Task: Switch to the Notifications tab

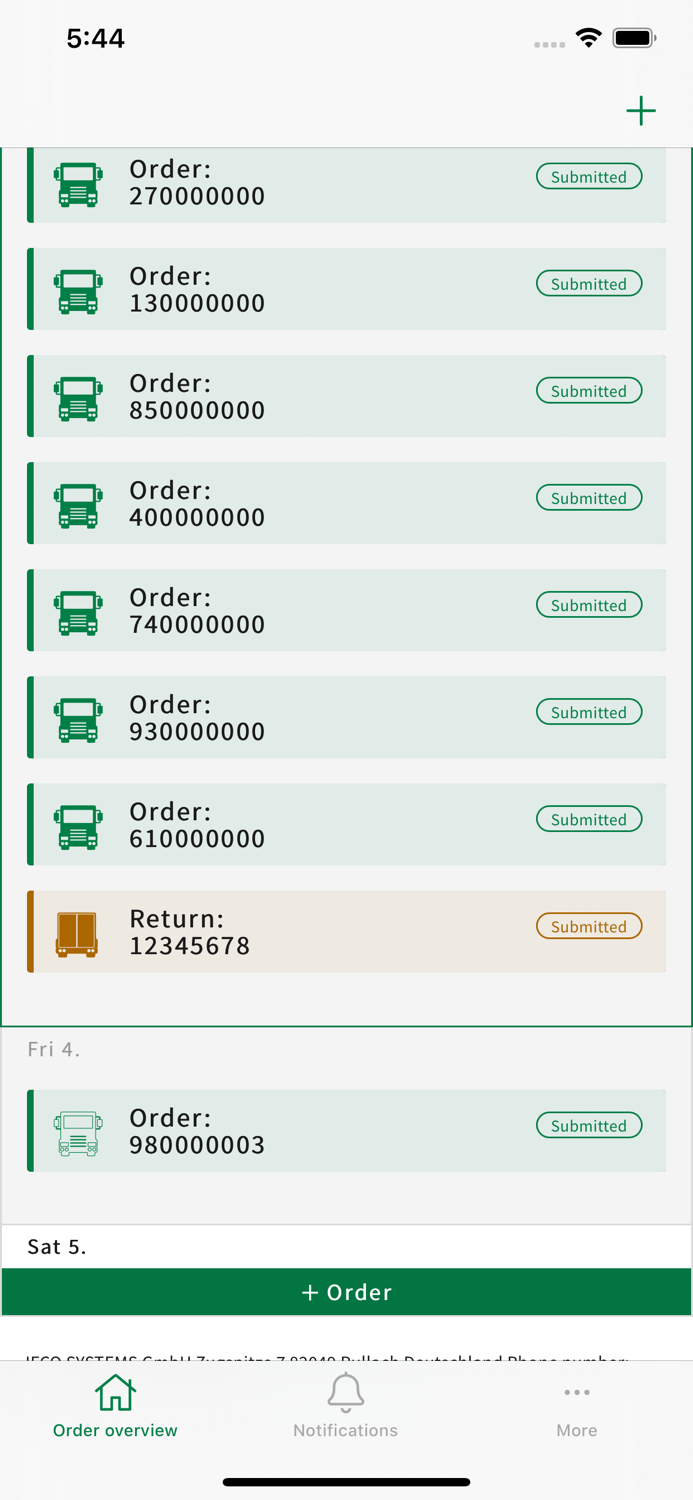Action: coord(345,1405)
